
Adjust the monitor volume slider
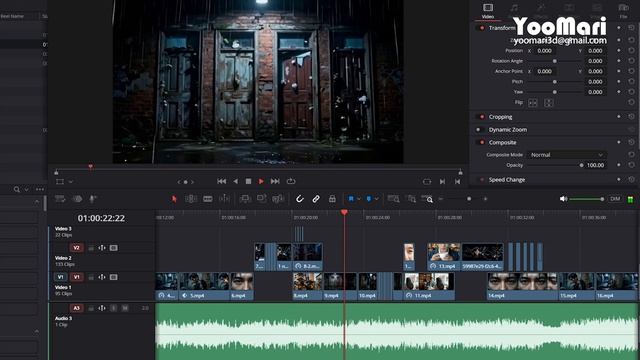(x=586, y=199)
